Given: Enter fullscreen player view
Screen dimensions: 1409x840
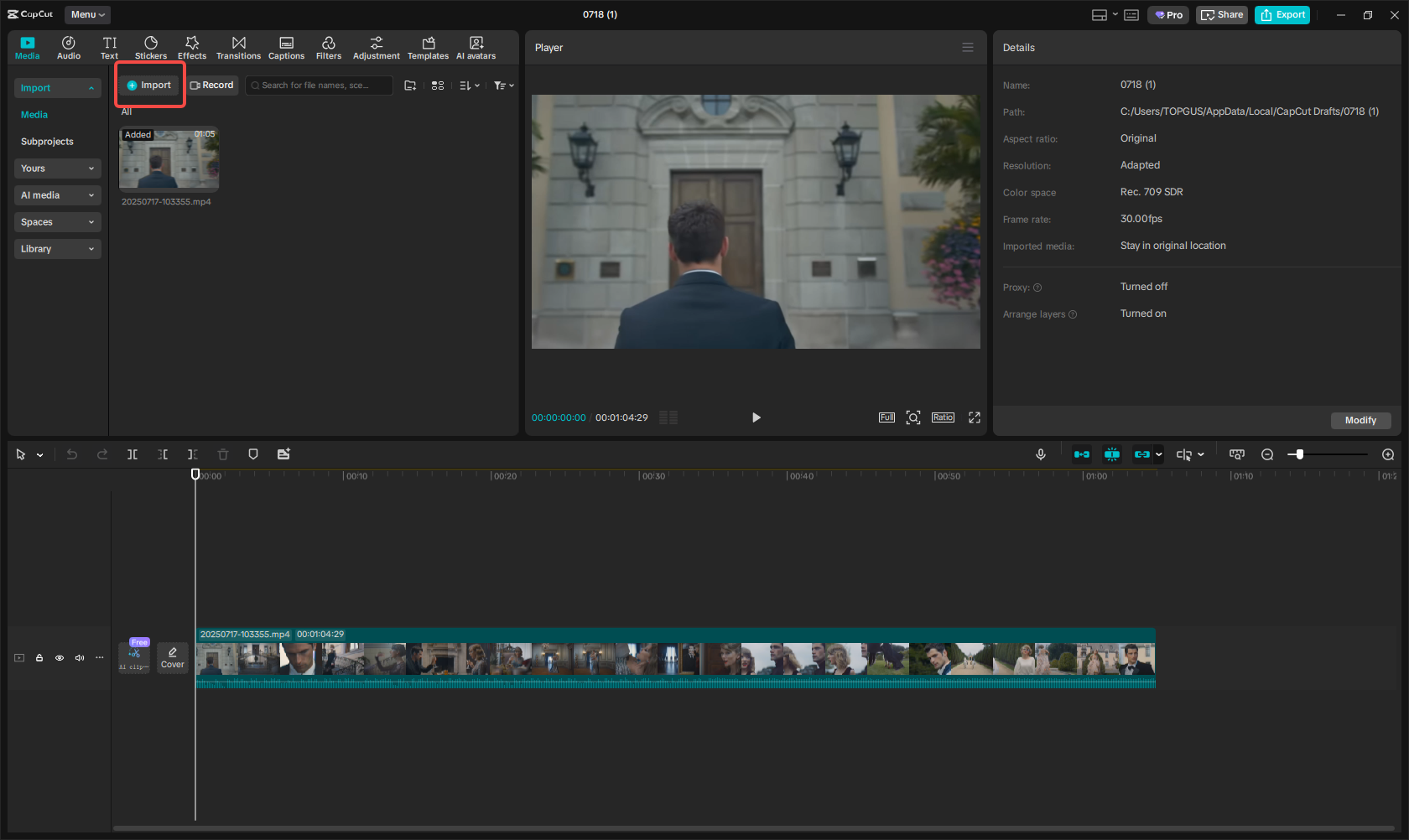Looking at the screenshot, I should (x=975, y=417).
